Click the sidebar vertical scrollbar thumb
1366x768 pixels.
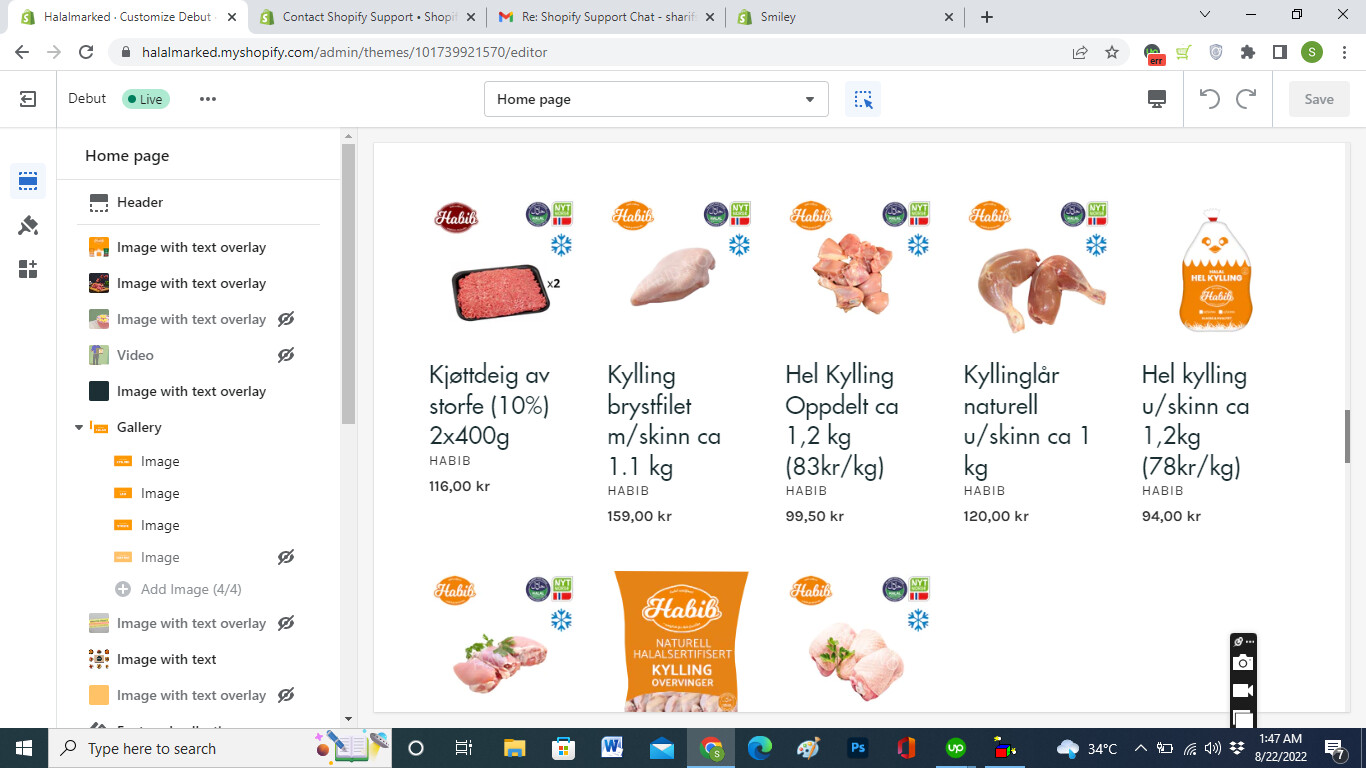coord(348,285)
